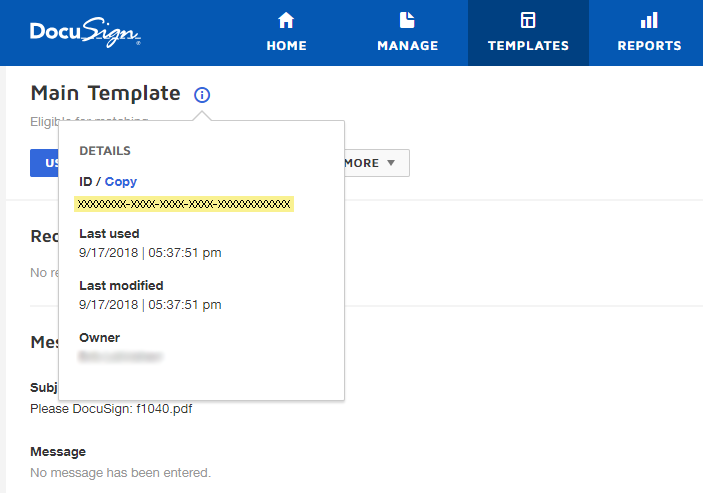Click the Reports bar chart icon
Viewport: 703px width, 493px height.
[649, 20]
